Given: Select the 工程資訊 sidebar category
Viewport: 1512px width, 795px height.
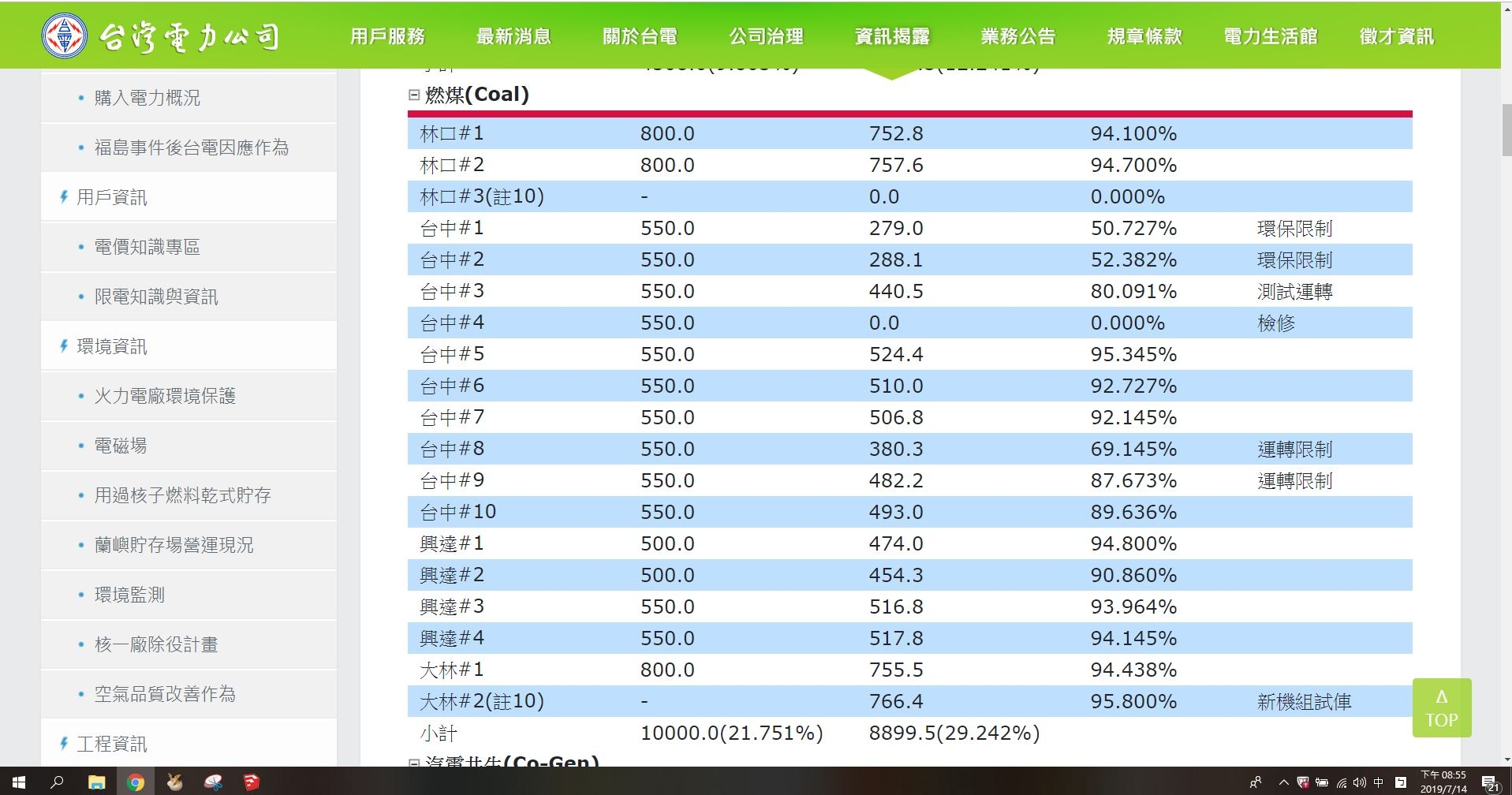Looking at the screenshot, I should click(x=111, y=744).
